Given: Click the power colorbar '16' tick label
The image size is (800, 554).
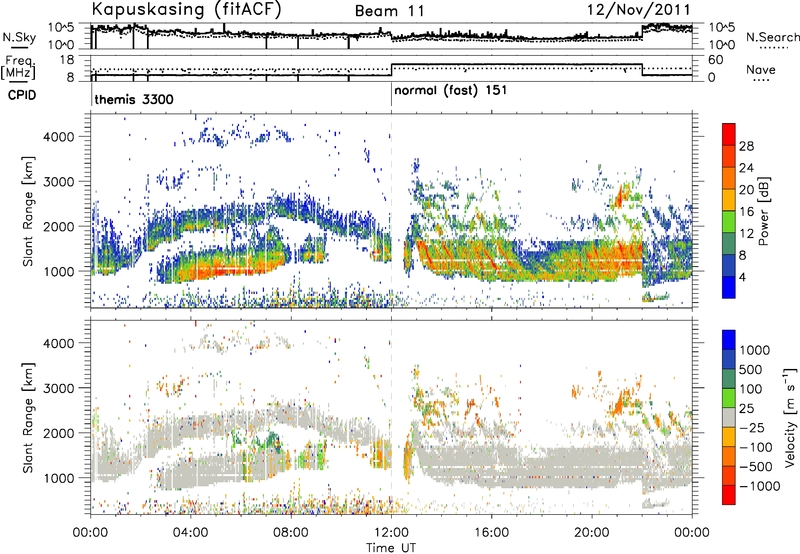Looking at the screenshot, I should [x=746, y=212].
